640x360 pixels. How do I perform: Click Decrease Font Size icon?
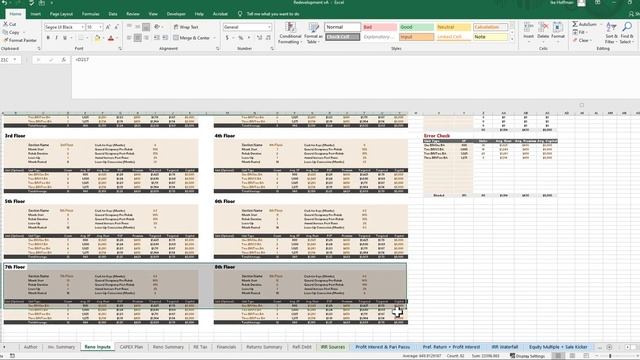pyautogui.click(x=116, y=27)
